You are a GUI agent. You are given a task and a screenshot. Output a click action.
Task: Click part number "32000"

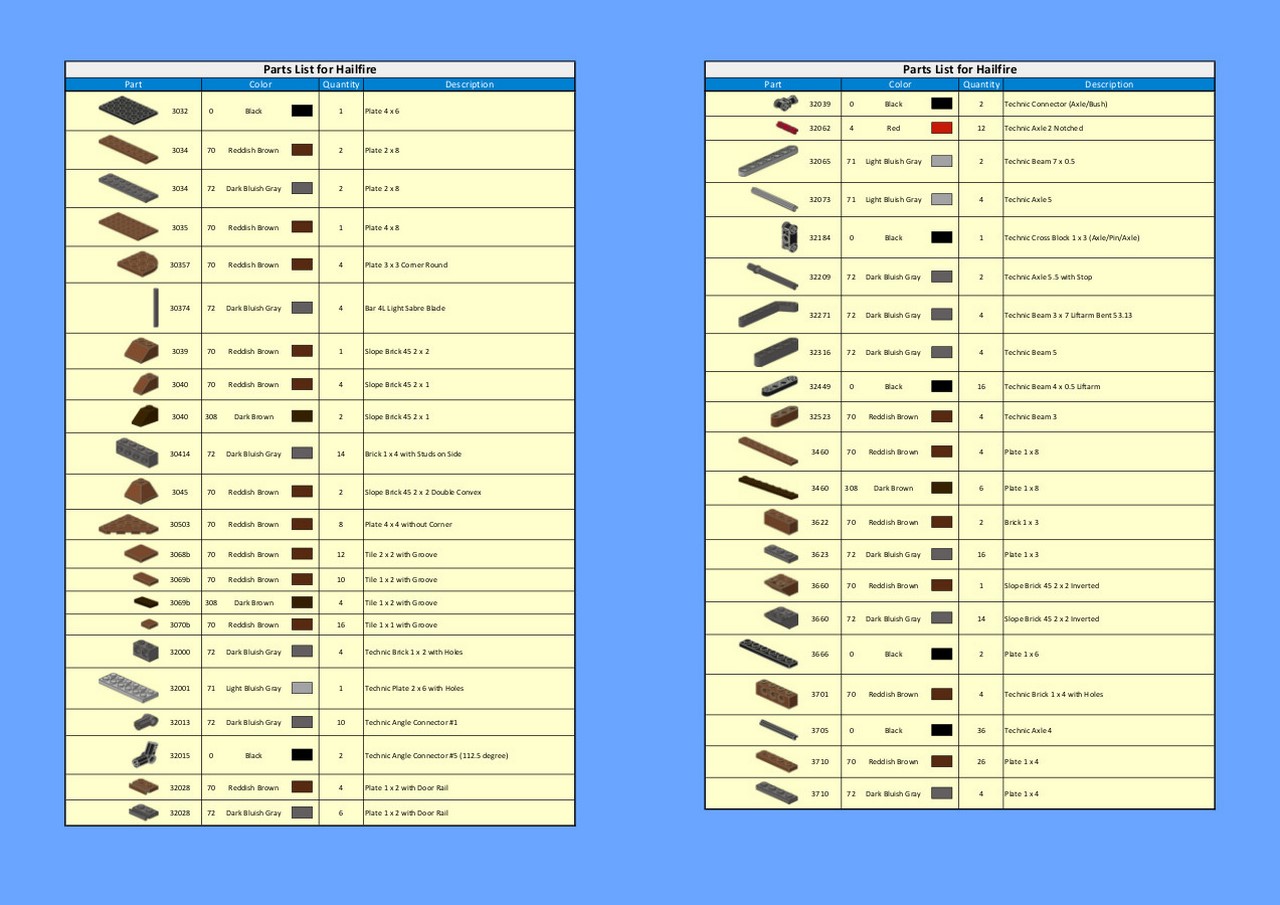(x=180, y=652)
